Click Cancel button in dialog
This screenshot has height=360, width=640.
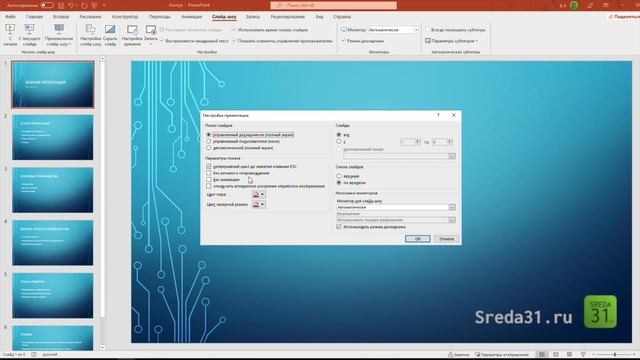pos(447,239)
